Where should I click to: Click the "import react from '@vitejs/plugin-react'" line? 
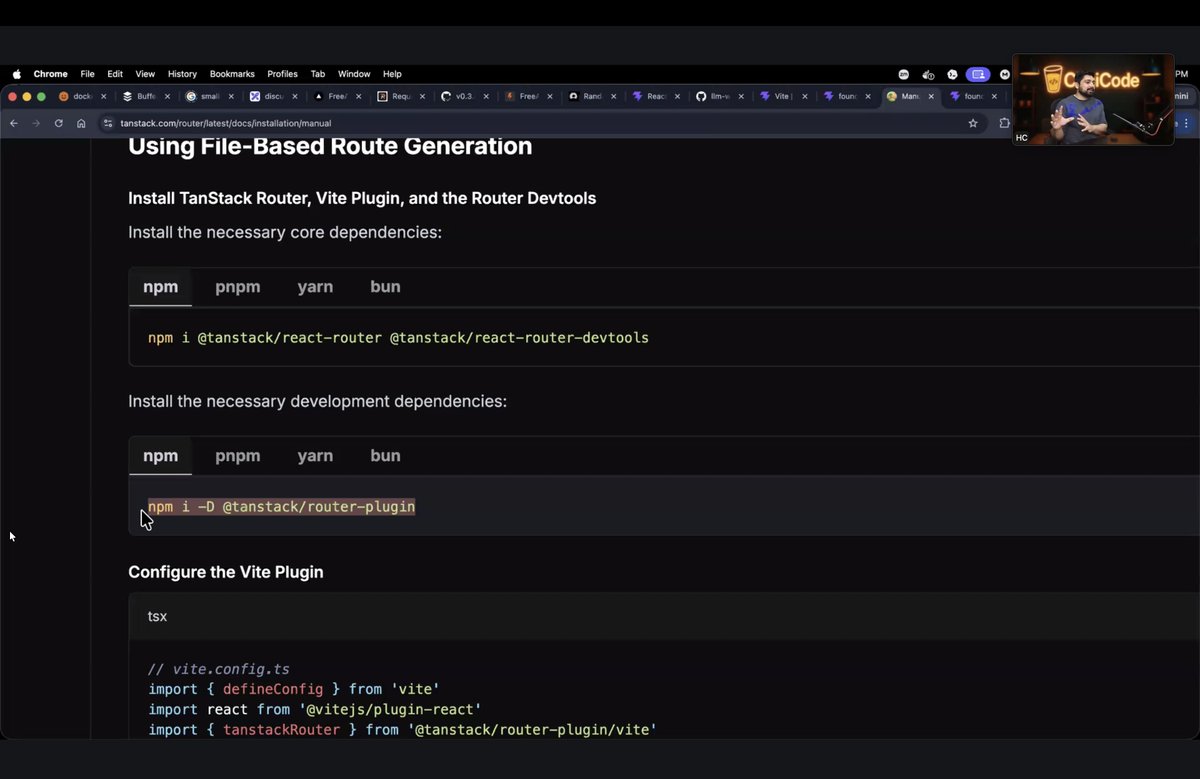click(315, 709)
